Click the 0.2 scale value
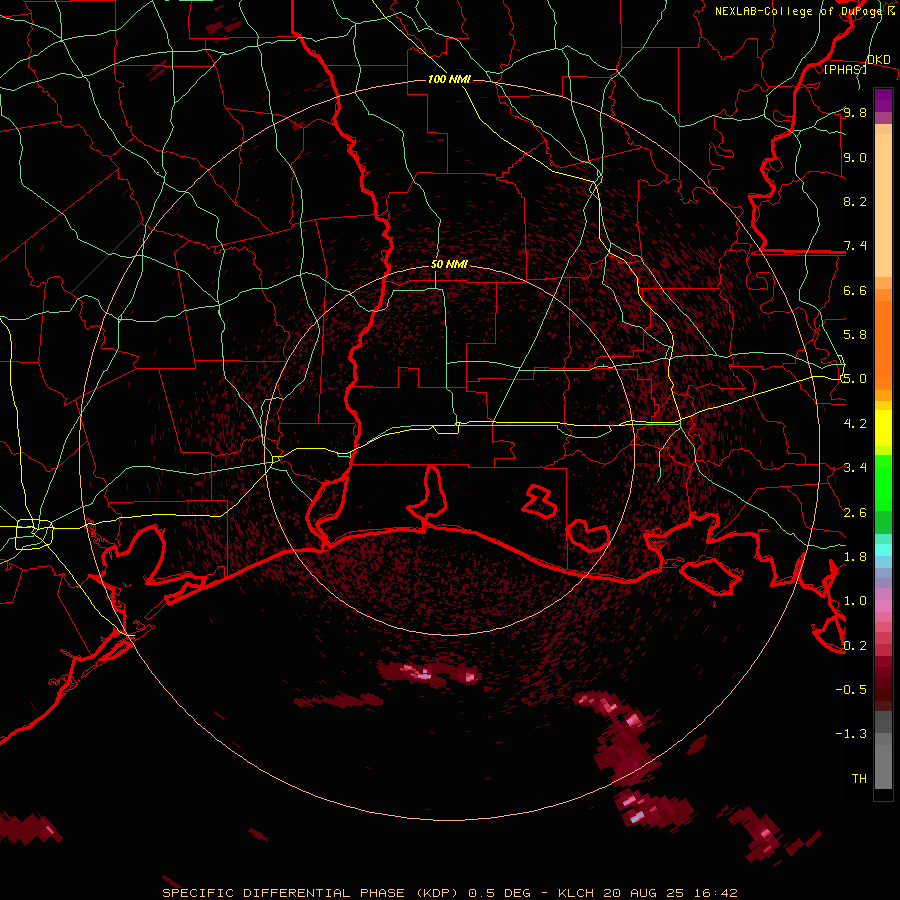The image size is (900, 900). pyautogui.click(x=855, y=646)
